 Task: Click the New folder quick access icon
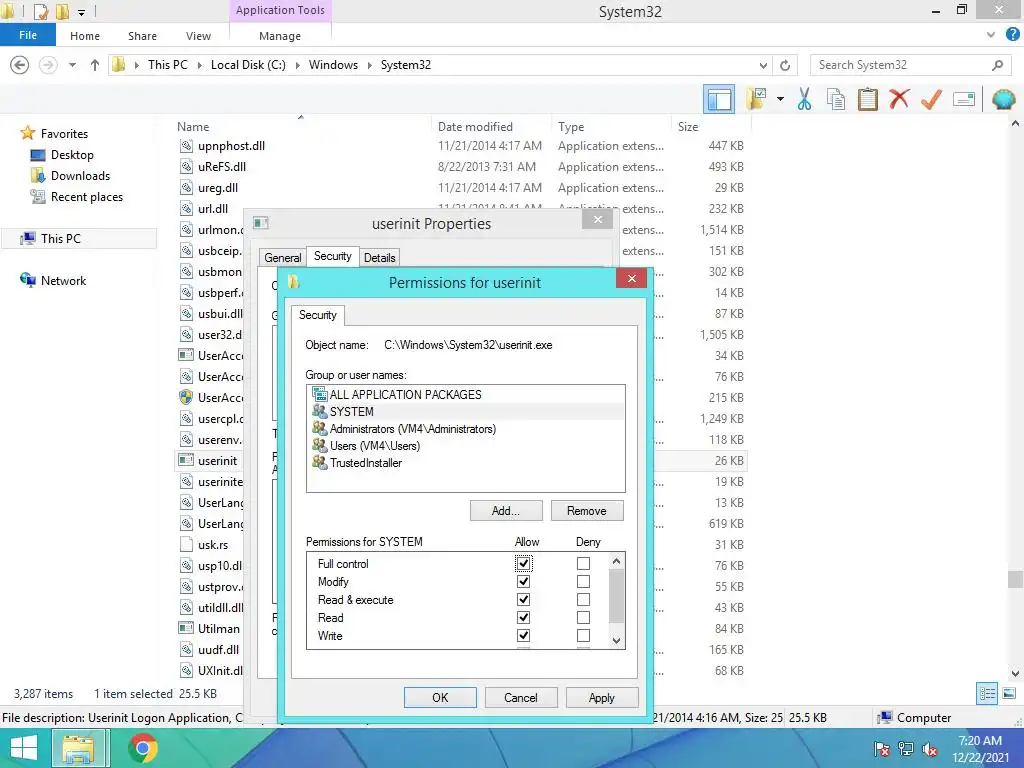pyautogui.click(x=62, y=11)
